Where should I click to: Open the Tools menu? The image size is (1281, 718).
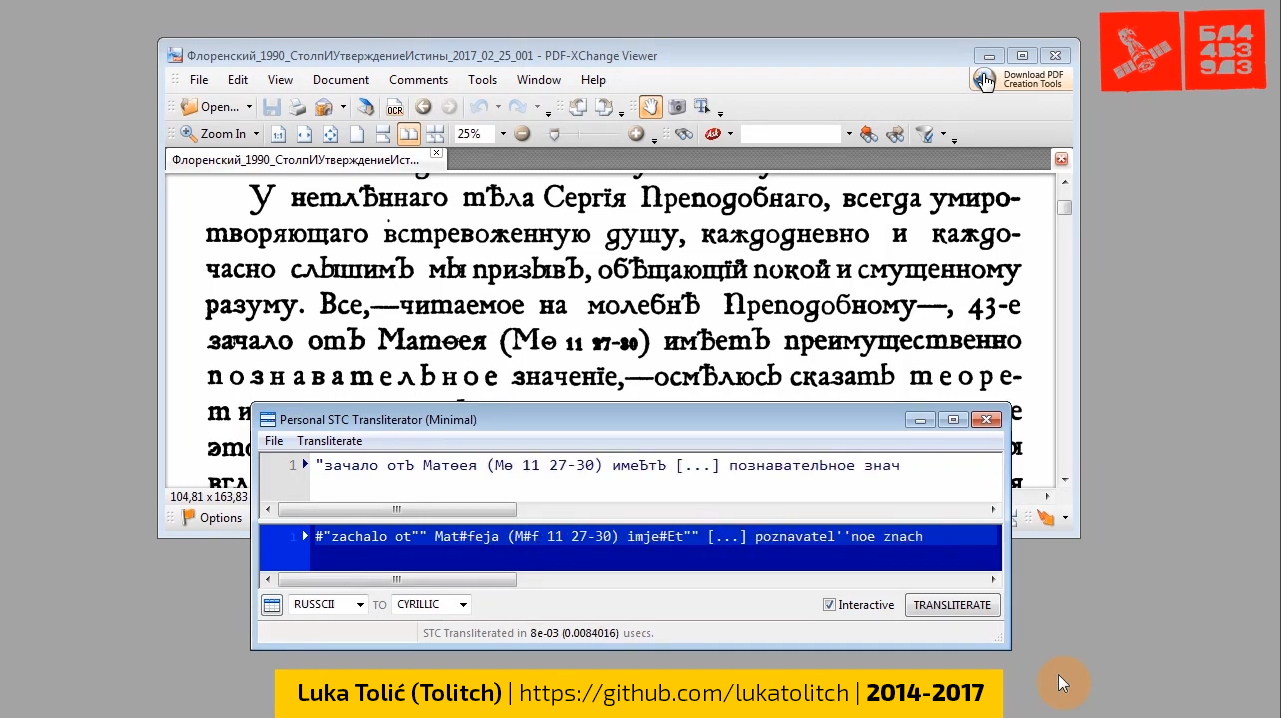coord(483,80)
